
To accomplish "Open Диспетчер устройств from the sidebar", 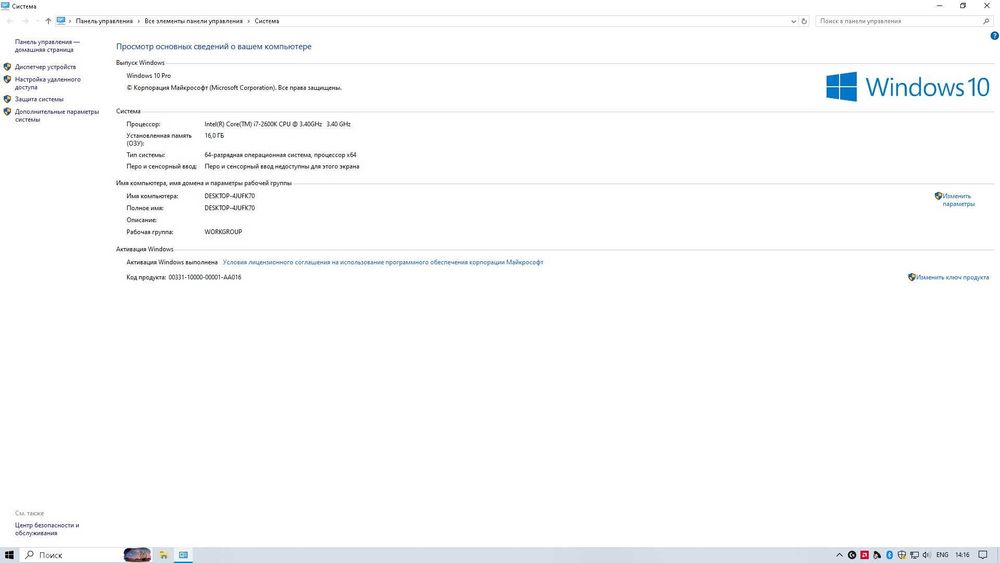I will click(x=45, y=67).
